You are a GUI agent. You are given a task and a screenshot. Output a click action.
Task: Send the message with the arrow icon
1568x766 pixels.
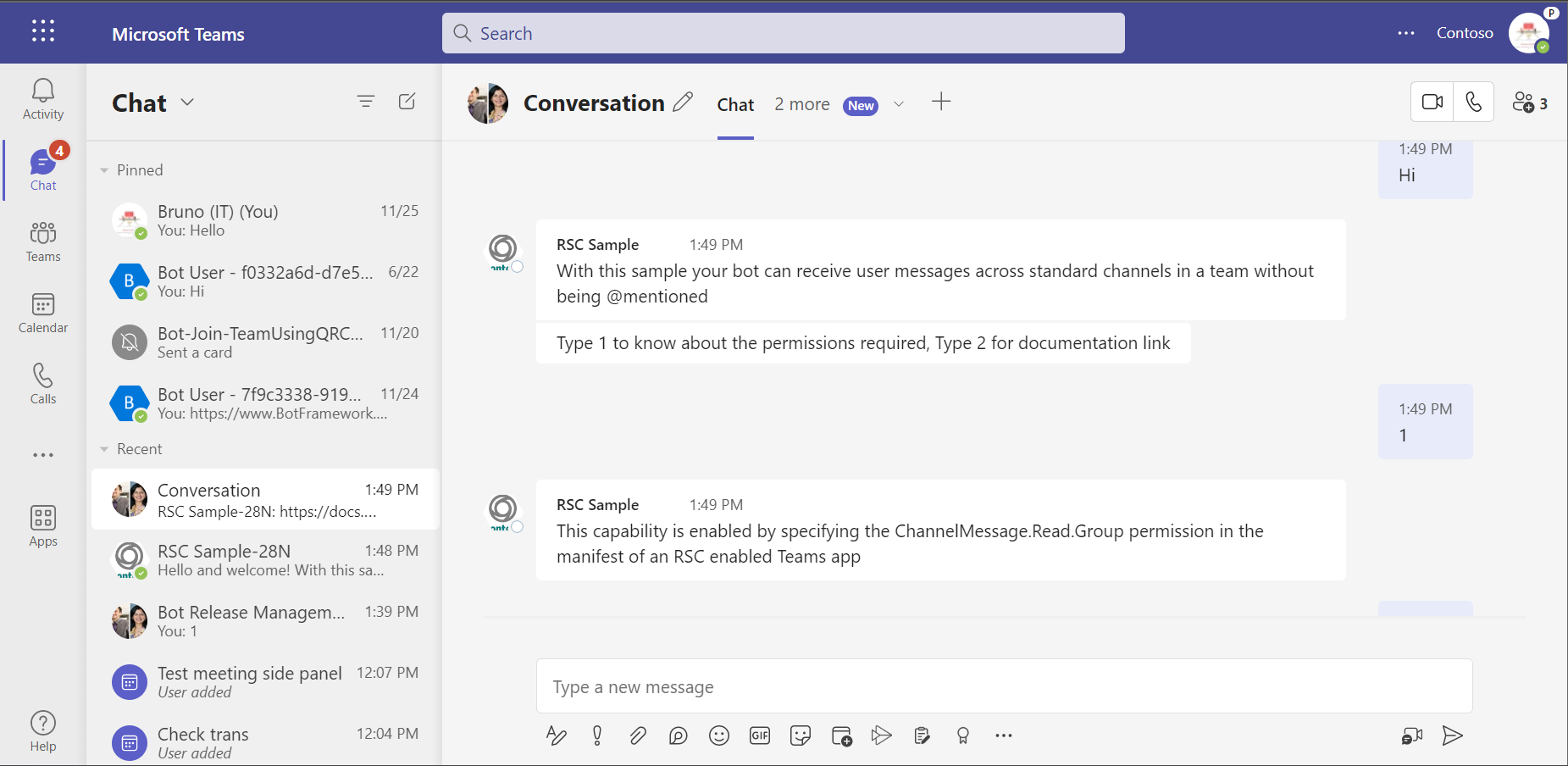pos(1452,735)
